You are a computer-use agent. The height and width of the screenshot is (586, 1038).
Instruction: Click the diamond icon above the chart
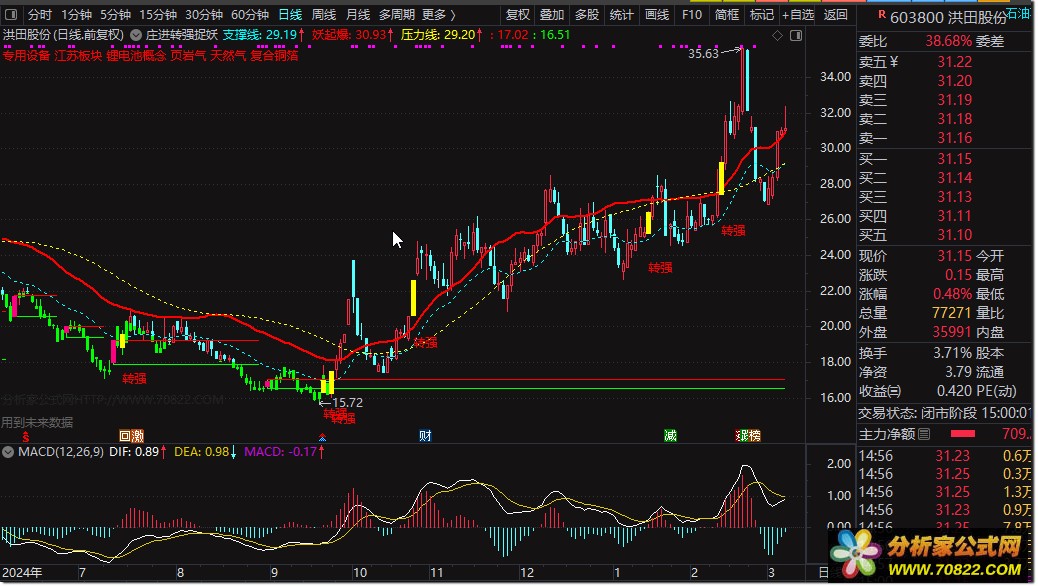[777, 35]
